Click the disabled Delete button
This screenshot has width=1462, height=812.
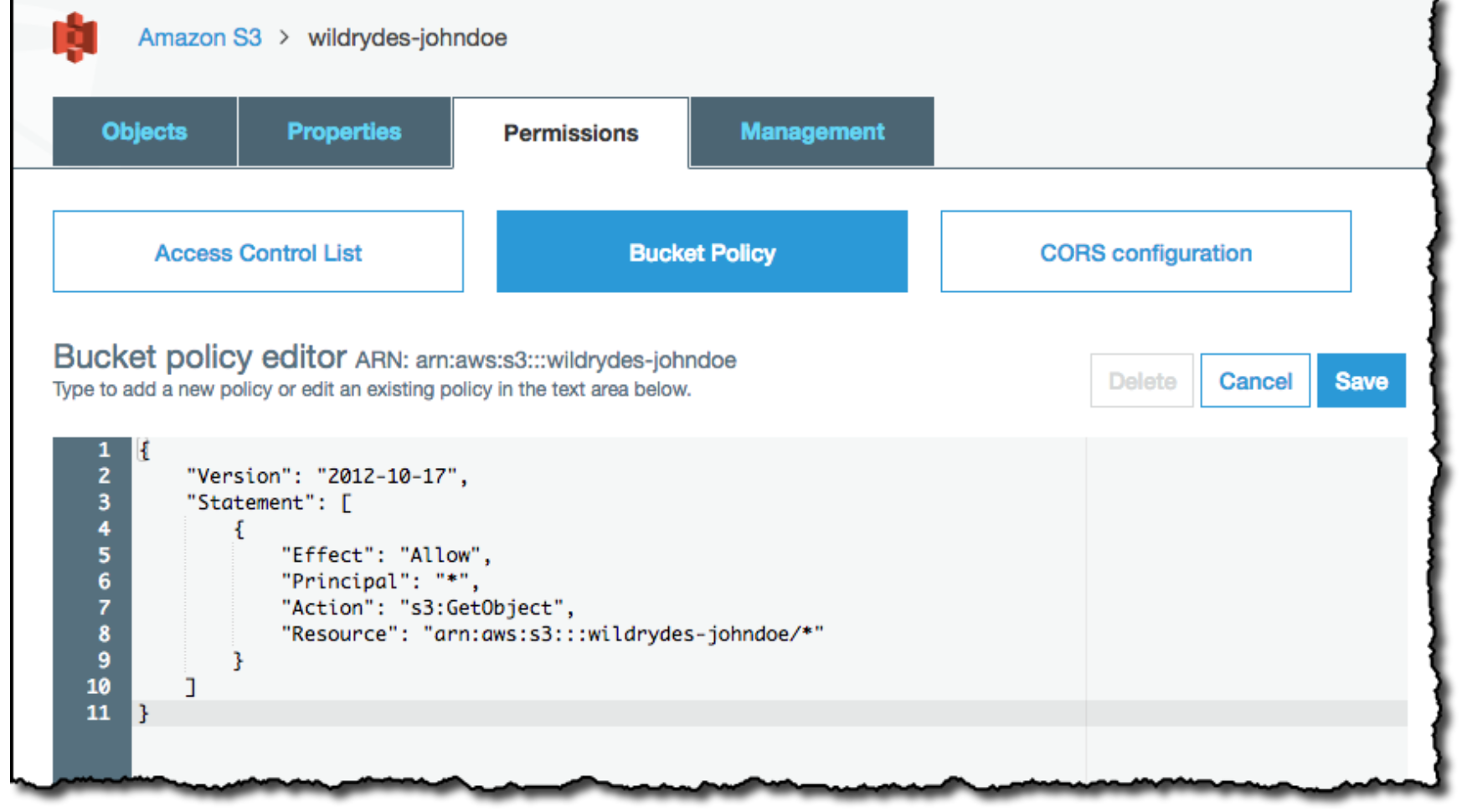pyautogui.click(x=1141, y=381)
